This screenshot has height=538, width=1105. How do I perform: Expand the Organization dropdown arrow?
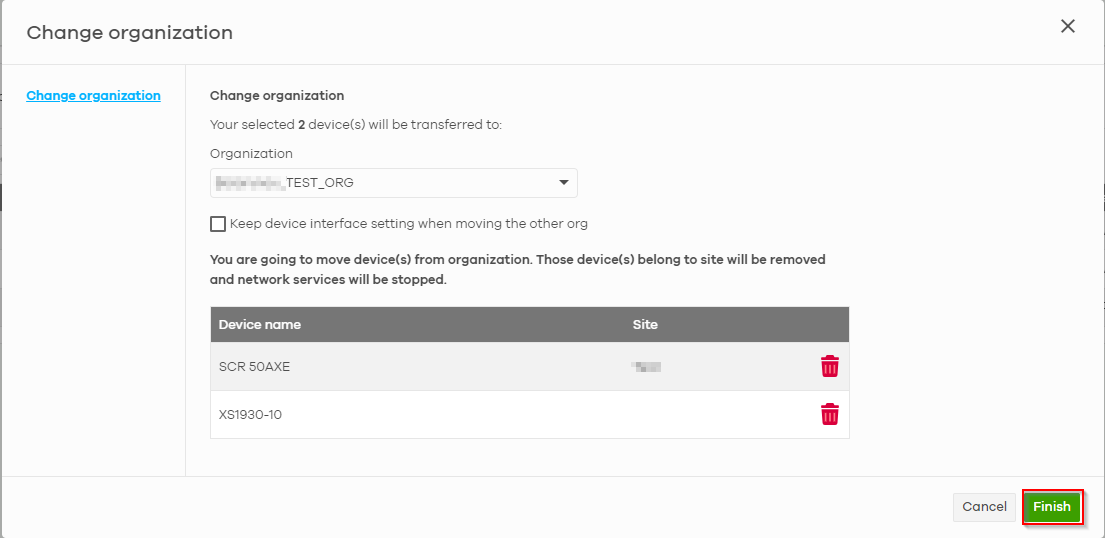point(564,183)
